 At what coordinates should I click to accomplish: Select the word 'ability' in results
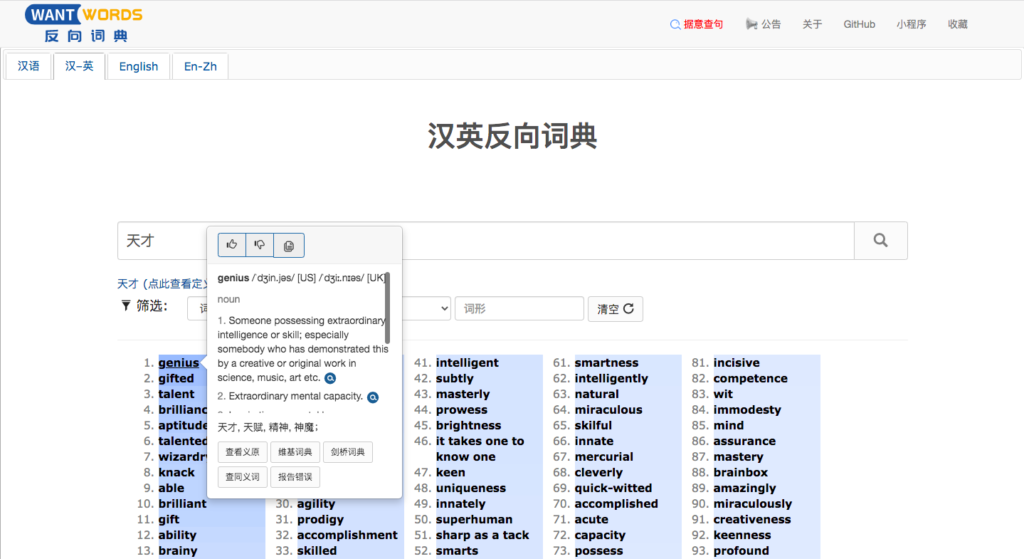(177, 535)
